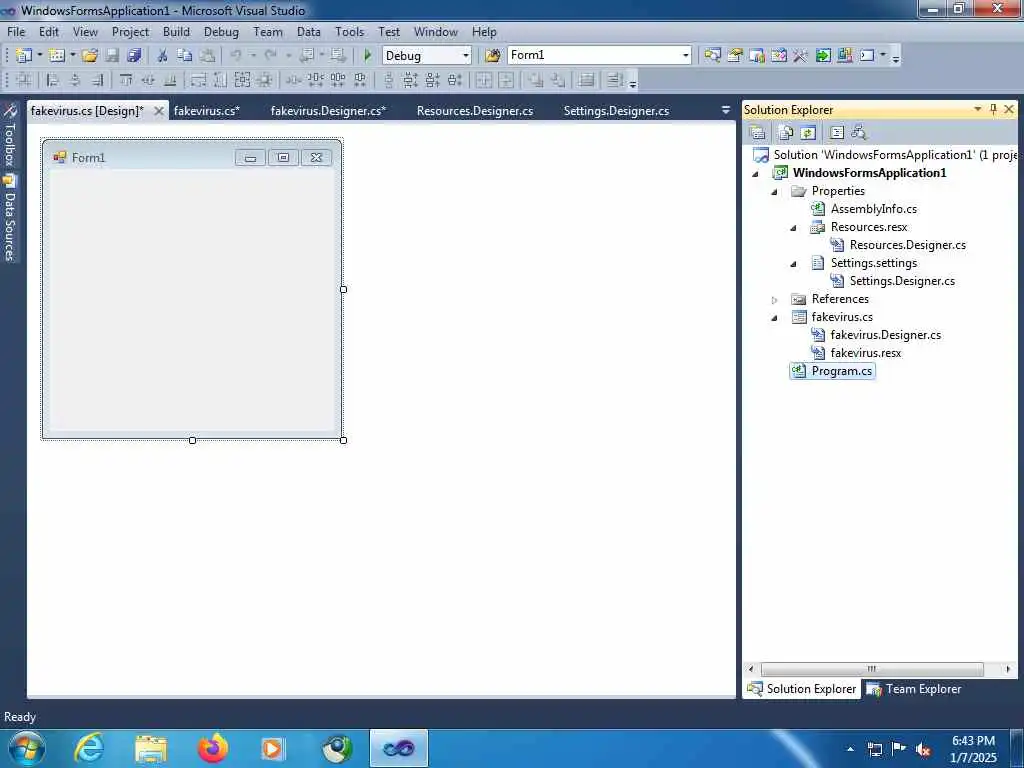Viewport: 1024px width, 768px height.
Task: Open the New Project button dropdown arrow
Action: click(x=39, y=56)
